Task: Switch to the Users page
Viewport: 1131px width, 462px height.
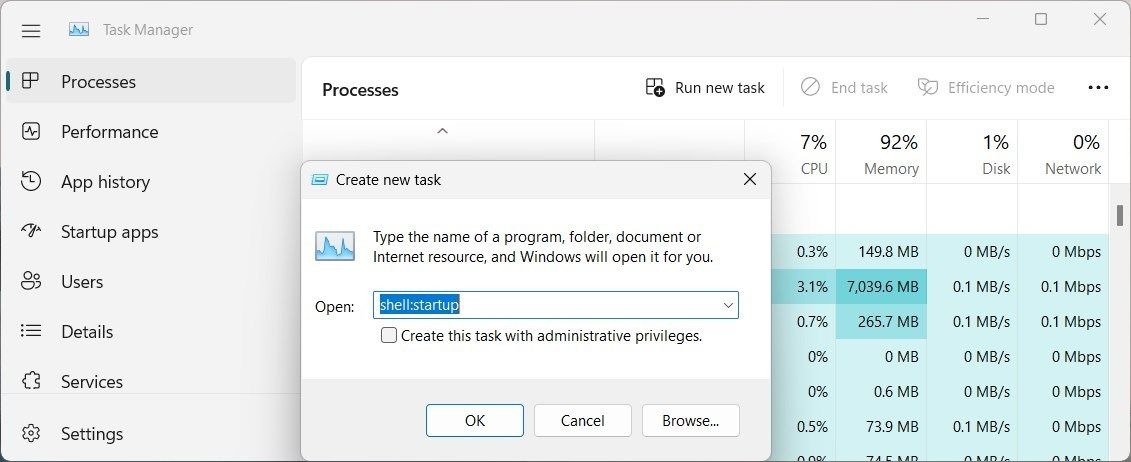Action: (x=151, y=281)
